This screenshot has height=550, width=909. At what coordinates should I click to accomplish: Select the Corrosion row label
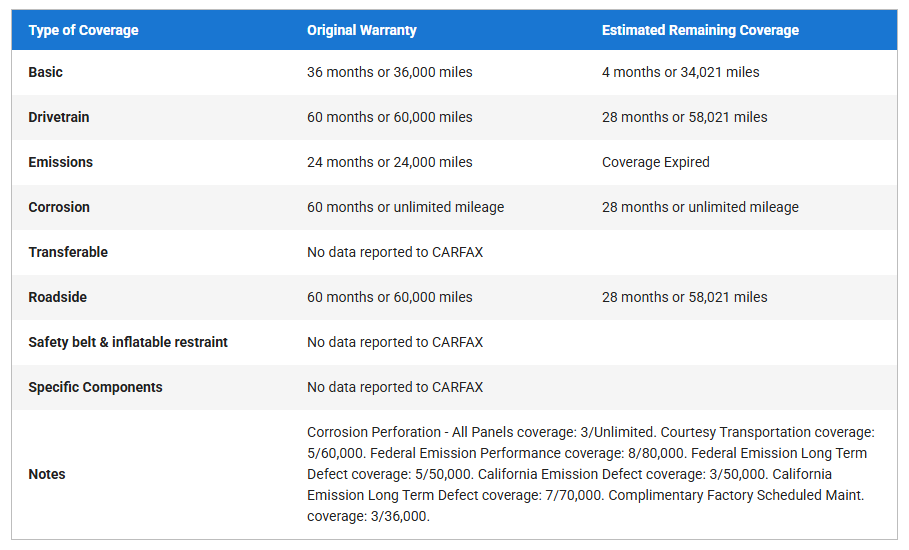pos(59,207)
